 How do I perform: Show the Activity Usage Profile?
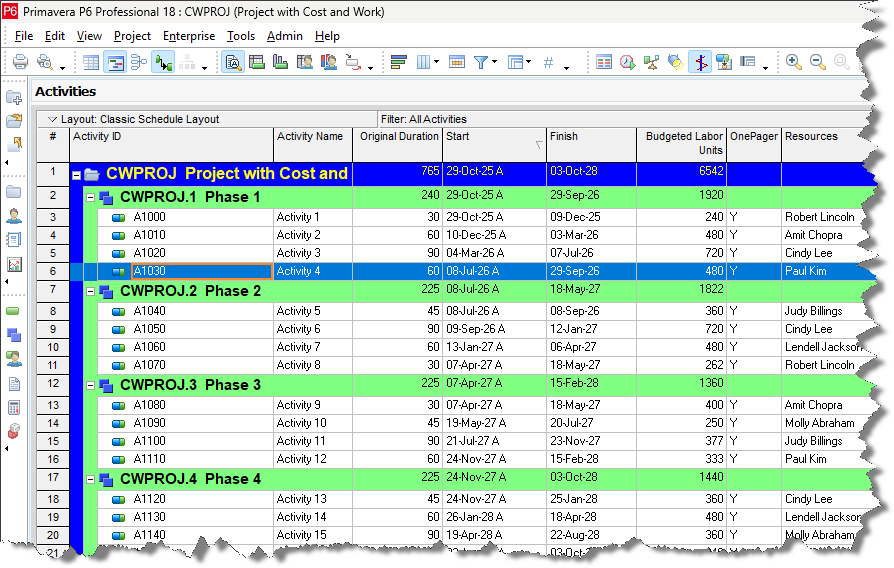281,62
